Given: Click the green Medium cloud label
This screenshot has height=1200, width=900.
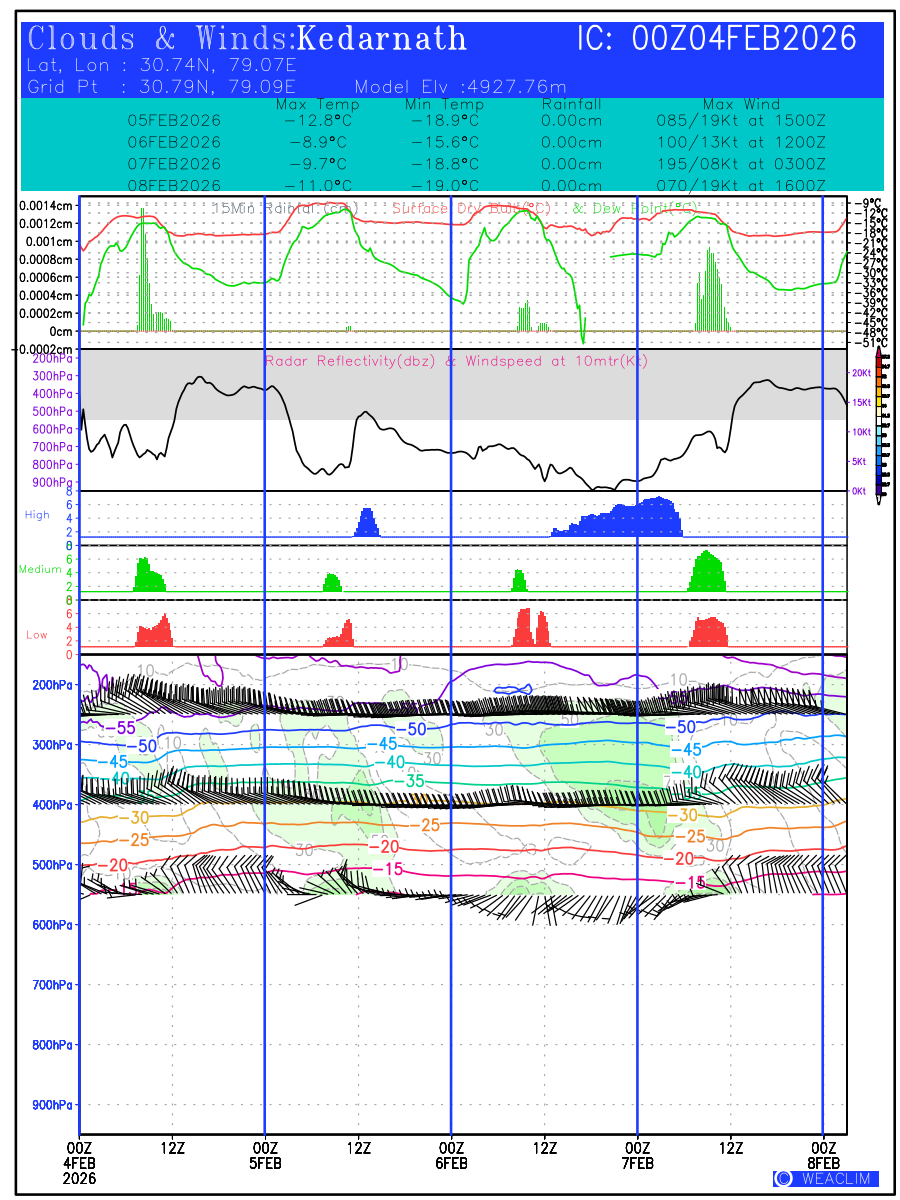Looking at the screenshot, I should click(x=40, y=570).
